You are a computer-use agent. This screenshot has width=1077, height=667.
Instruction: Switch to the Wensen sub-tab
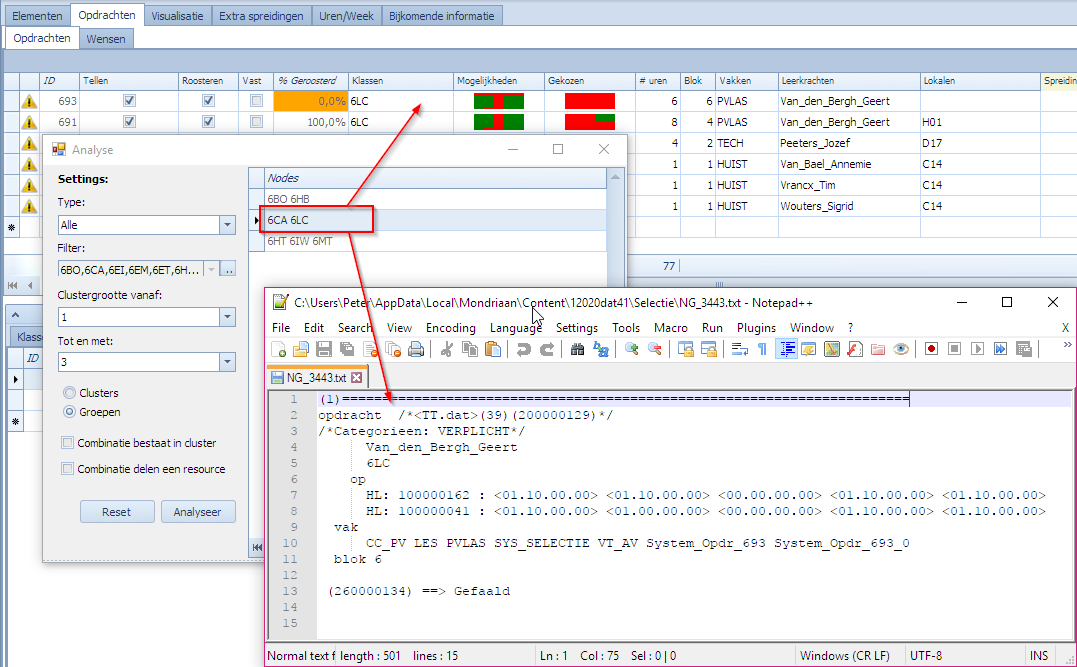click(x=106, y=39)
